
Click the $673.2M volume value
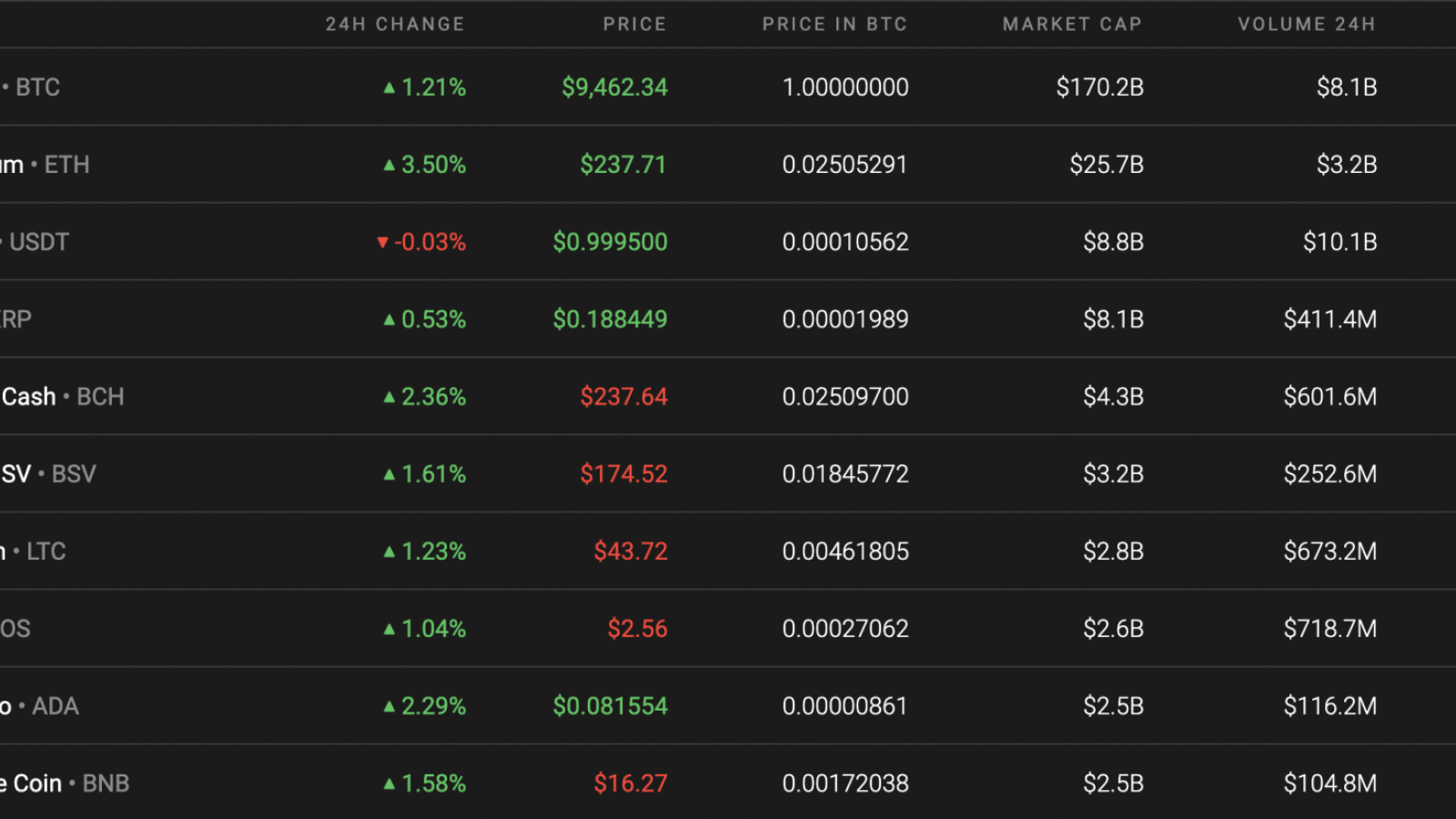click(x=1330, y=551)
